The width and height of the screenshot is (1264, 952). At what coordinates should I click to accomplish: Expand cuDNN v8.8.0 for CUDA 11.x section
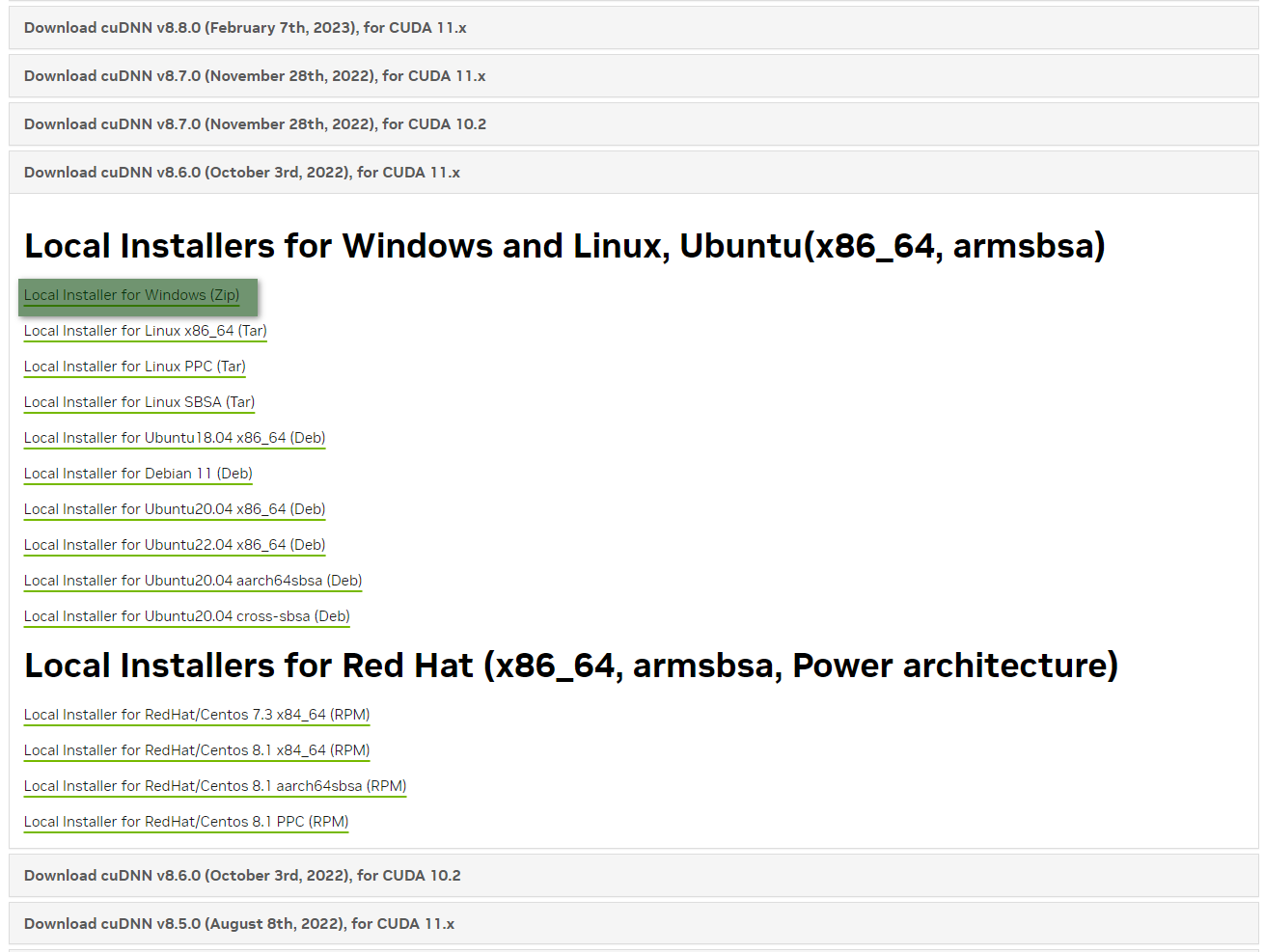tap(245, 28)
